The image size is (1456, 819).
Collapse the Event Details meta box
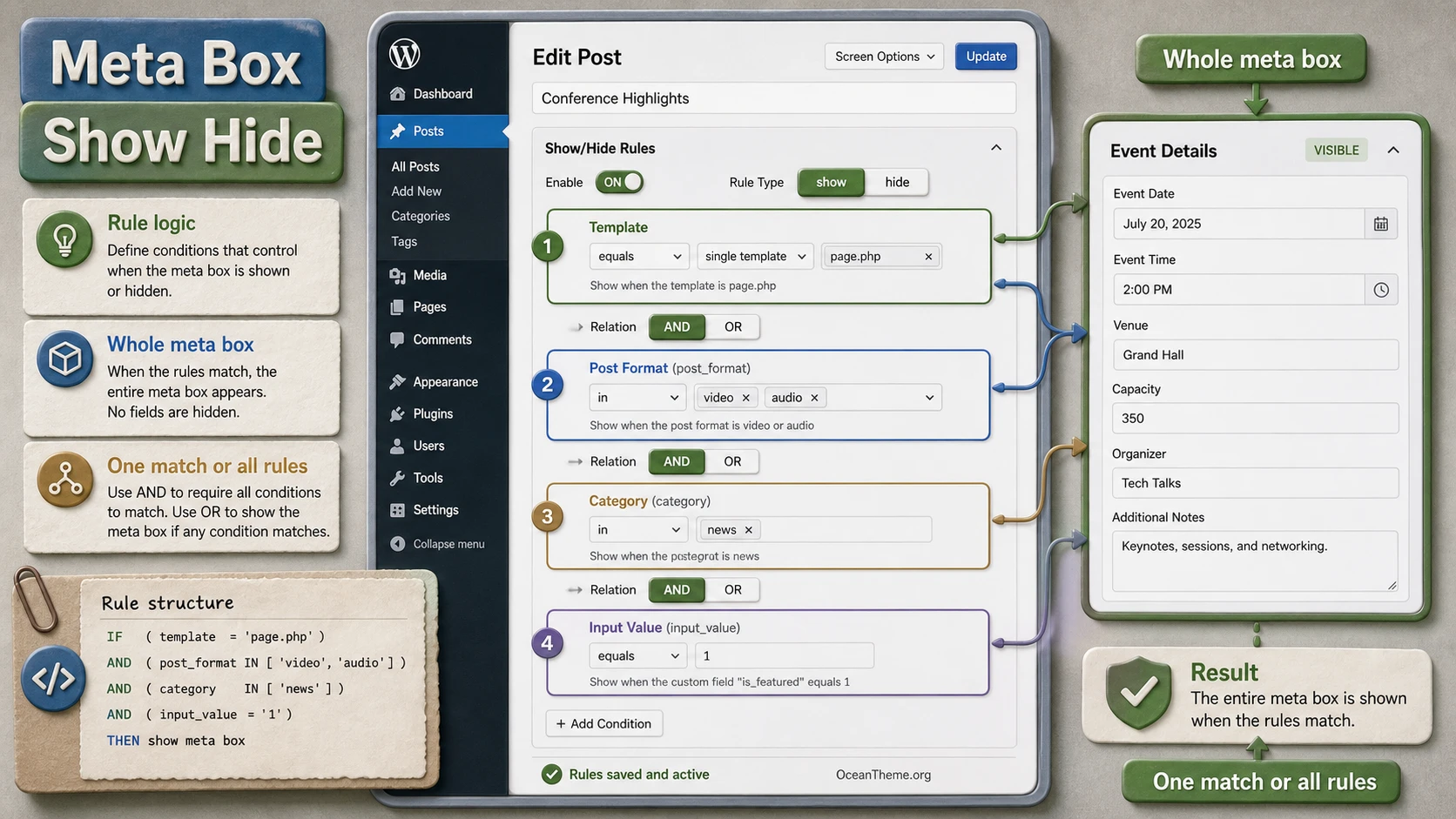[1393, 150]
